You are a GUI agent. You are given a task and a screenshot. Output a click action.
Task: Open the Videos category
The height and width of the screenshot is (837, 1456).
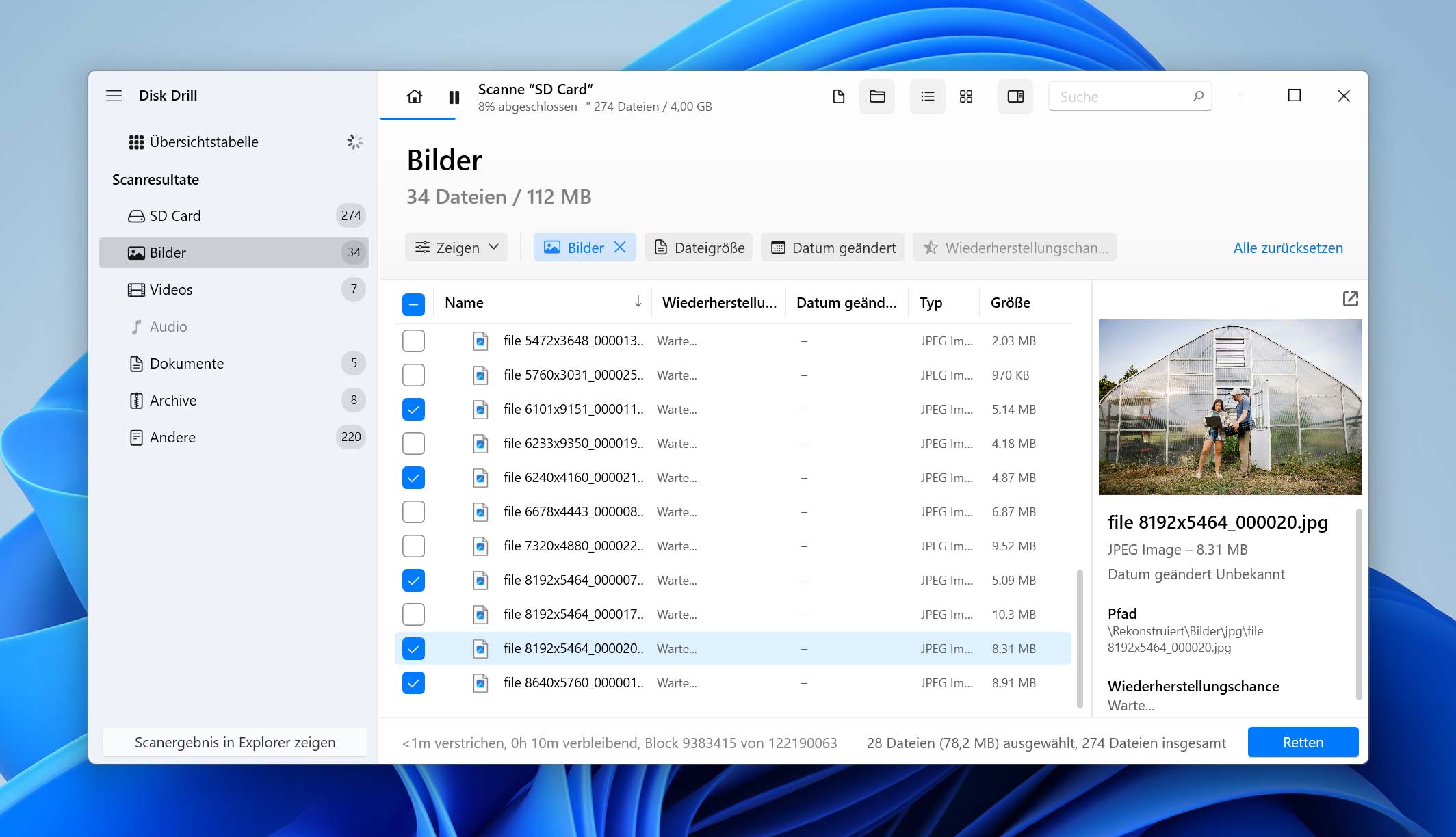(234, 289)
